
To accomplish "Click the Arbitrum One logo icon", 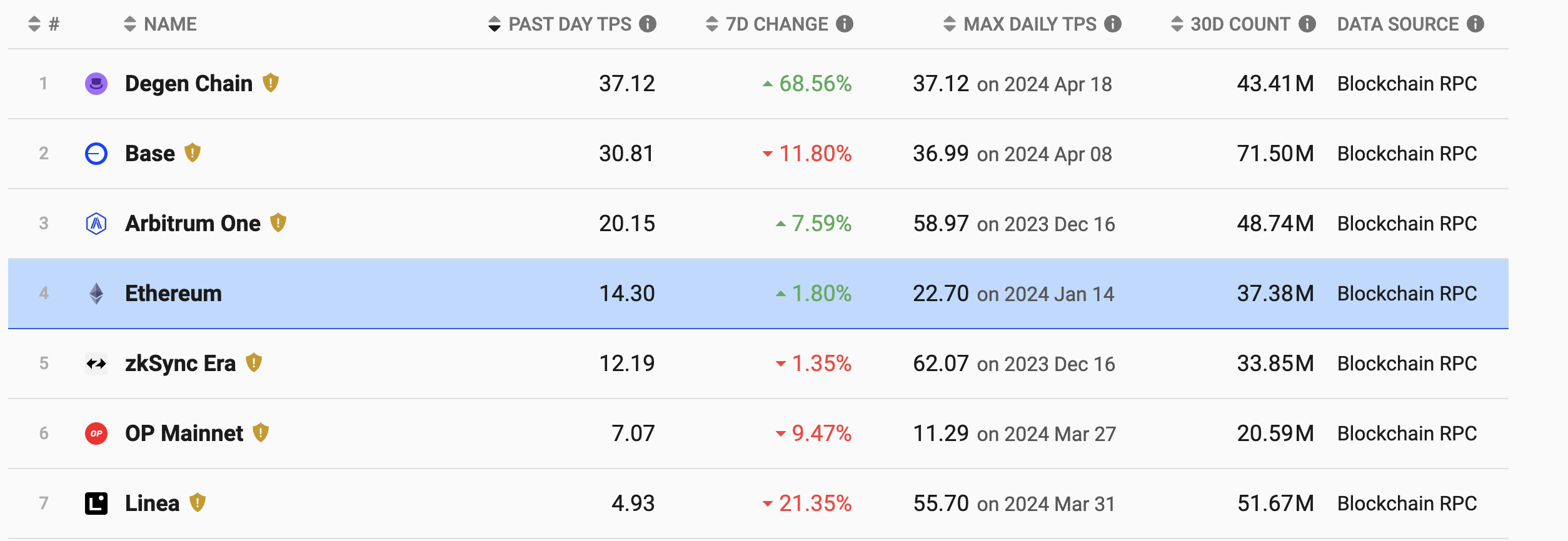I will [96, 224].
